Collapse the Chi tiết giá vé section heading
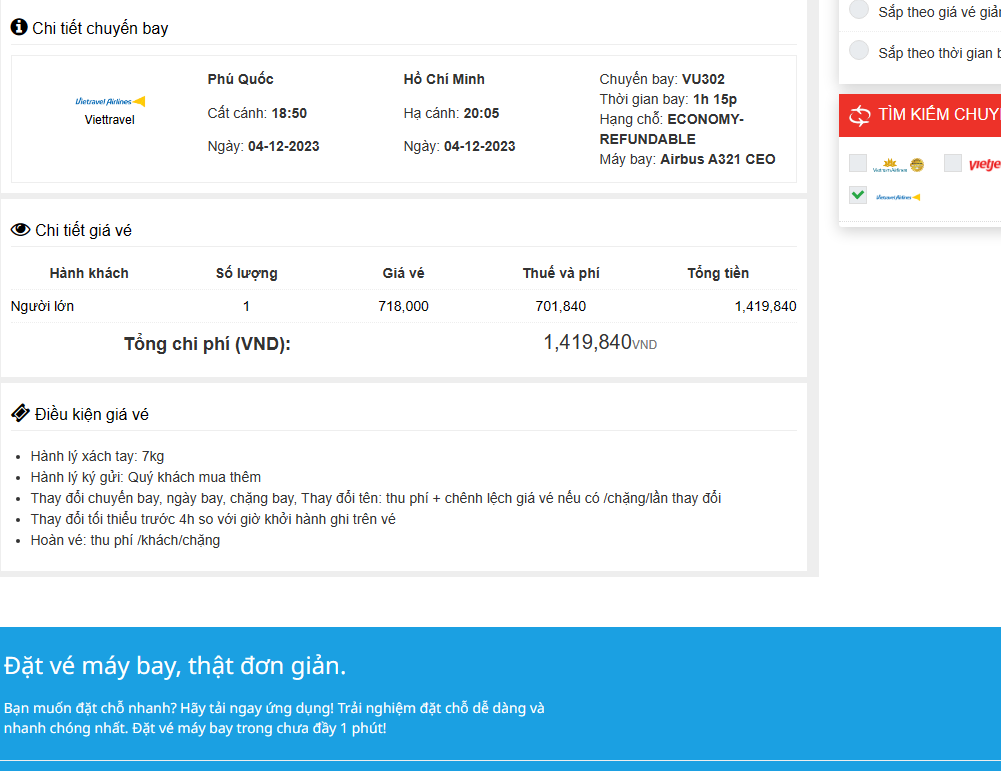 click(83, 231)
